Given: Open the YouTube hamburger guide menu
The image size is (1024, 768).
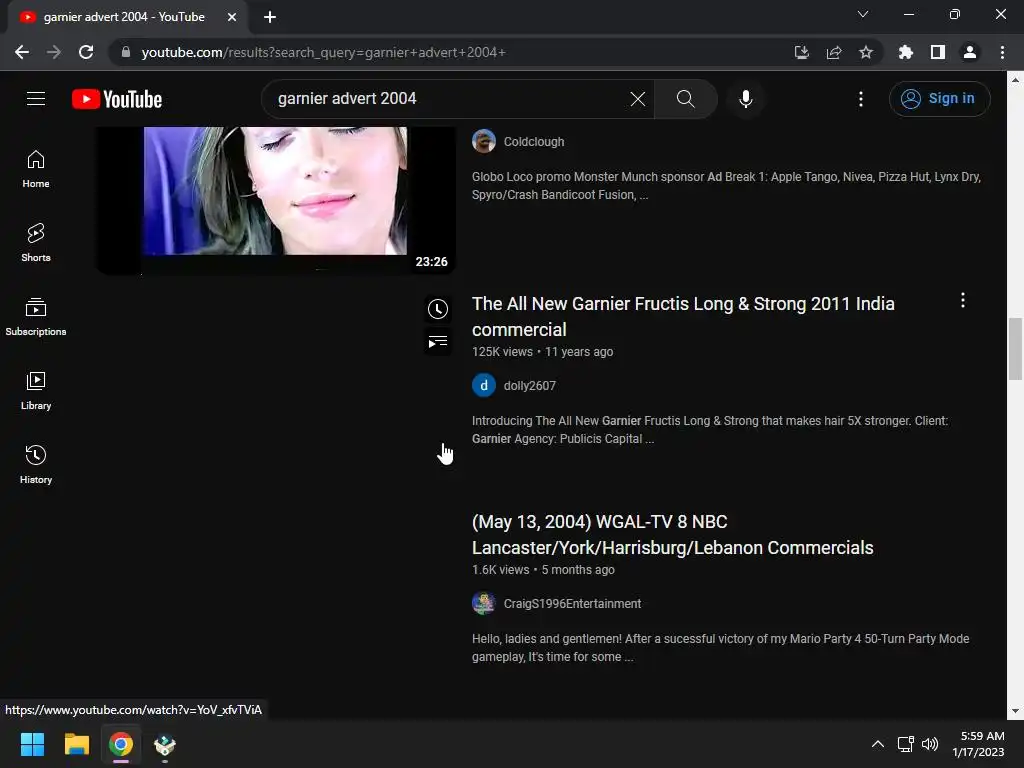Looking at the screenshot, I should (x=36, y=99).
